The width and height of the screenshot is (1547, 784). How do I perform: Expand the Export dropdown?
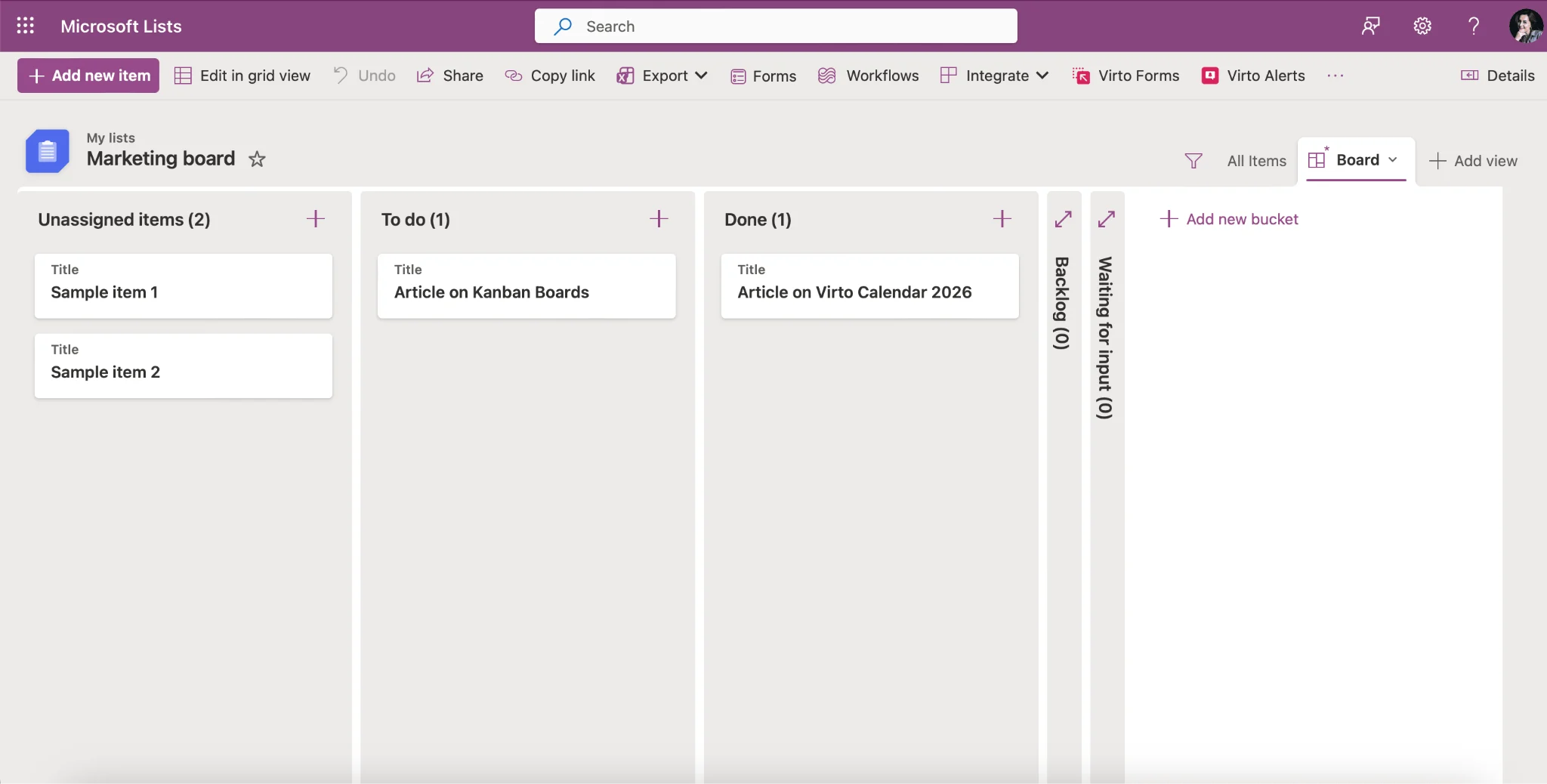click(662, 76)
